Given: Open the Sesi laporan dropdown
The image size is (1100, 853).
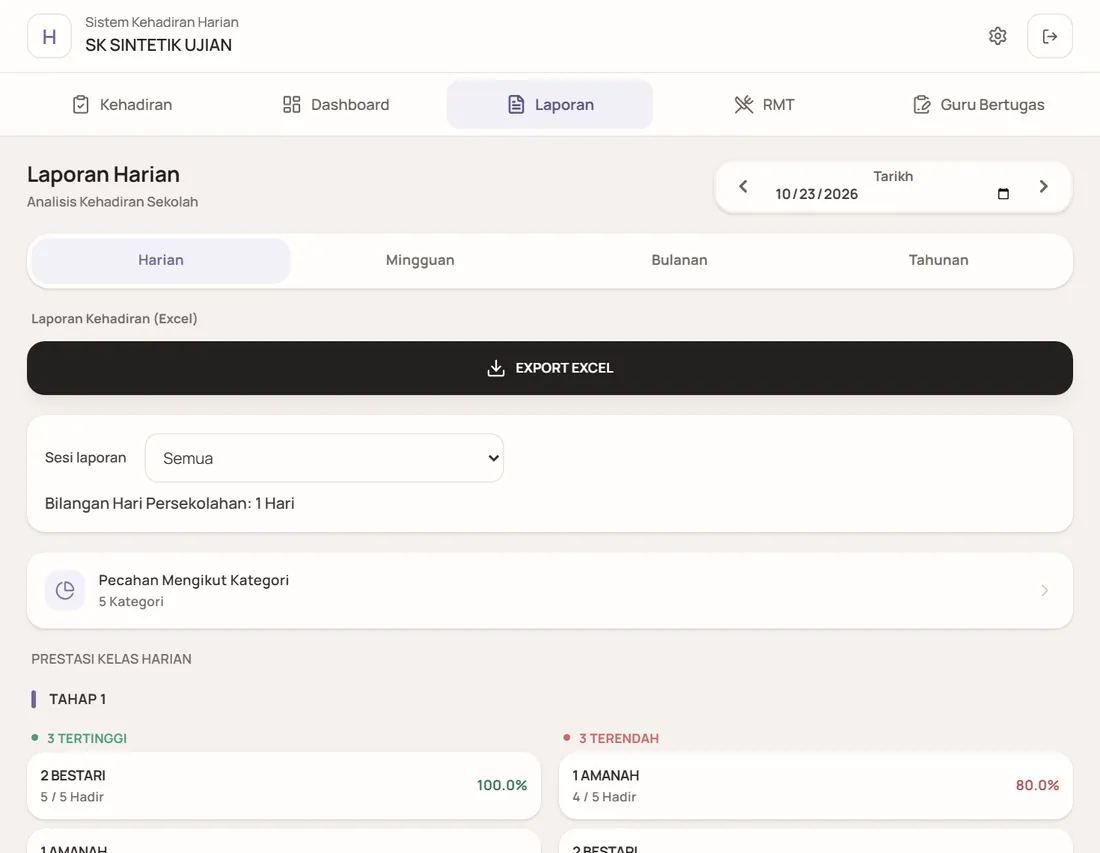Looking at the screenshot, I should 324,458.
